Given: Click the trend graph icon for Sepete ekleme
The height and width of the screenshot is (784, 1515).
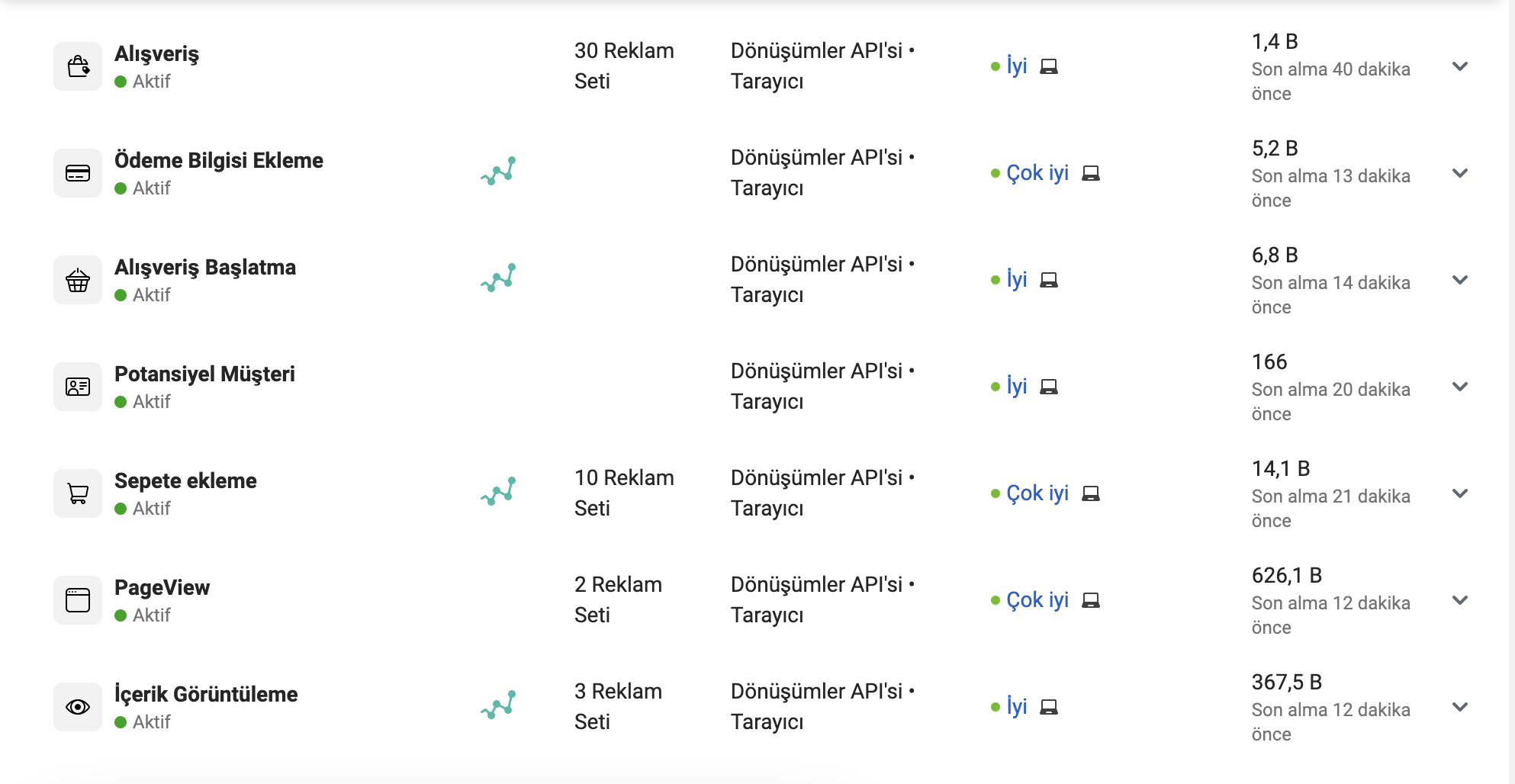Looking at the screenshot, I should (x=498, y=492).
